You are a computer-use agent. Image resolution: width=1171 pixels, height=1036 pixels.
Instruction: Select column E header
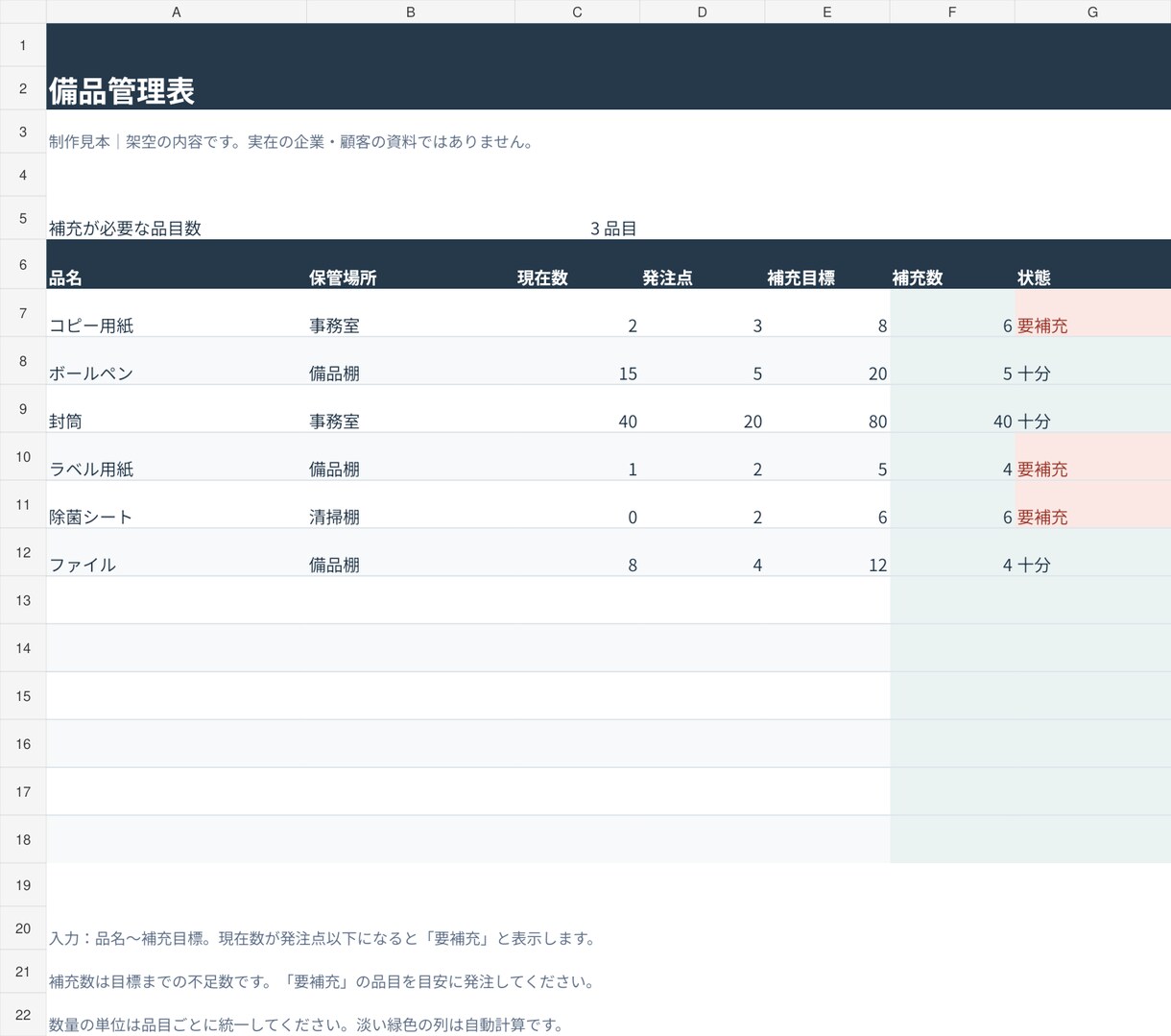(x=826, y=12)
